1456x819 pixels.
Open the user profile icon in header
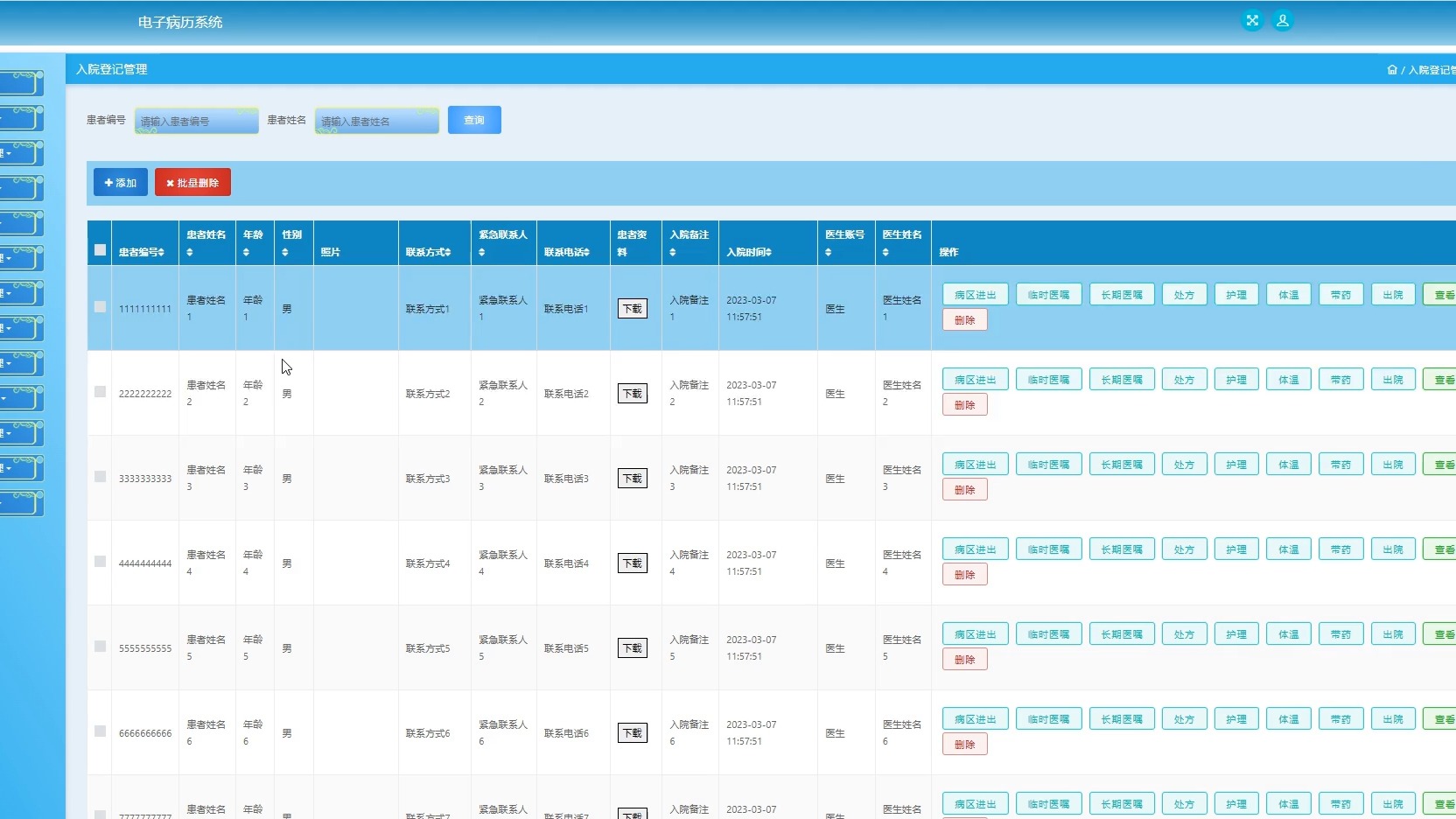coord(1282,21)
